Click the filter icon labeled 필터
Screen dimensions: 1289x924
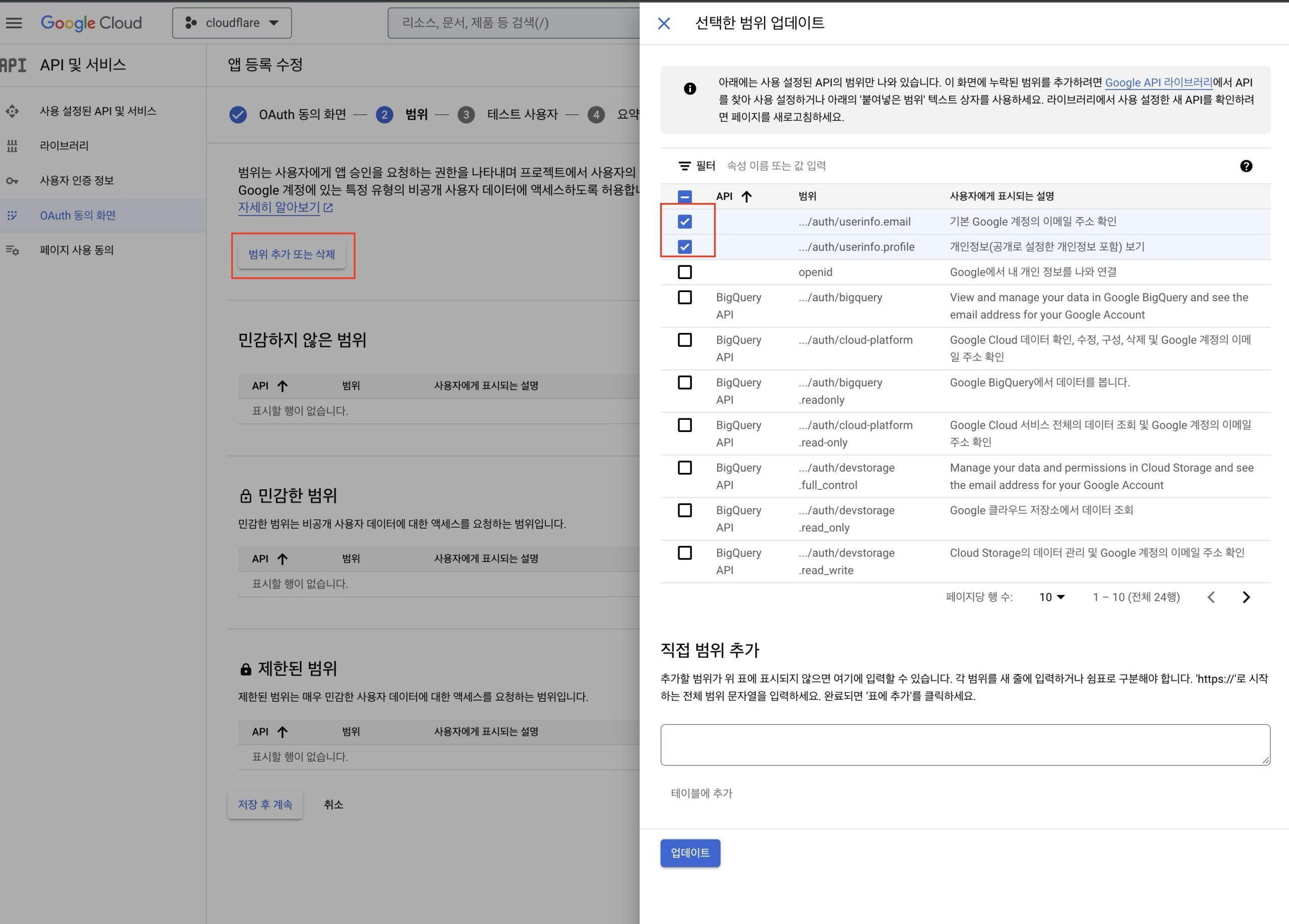point(685,166)
